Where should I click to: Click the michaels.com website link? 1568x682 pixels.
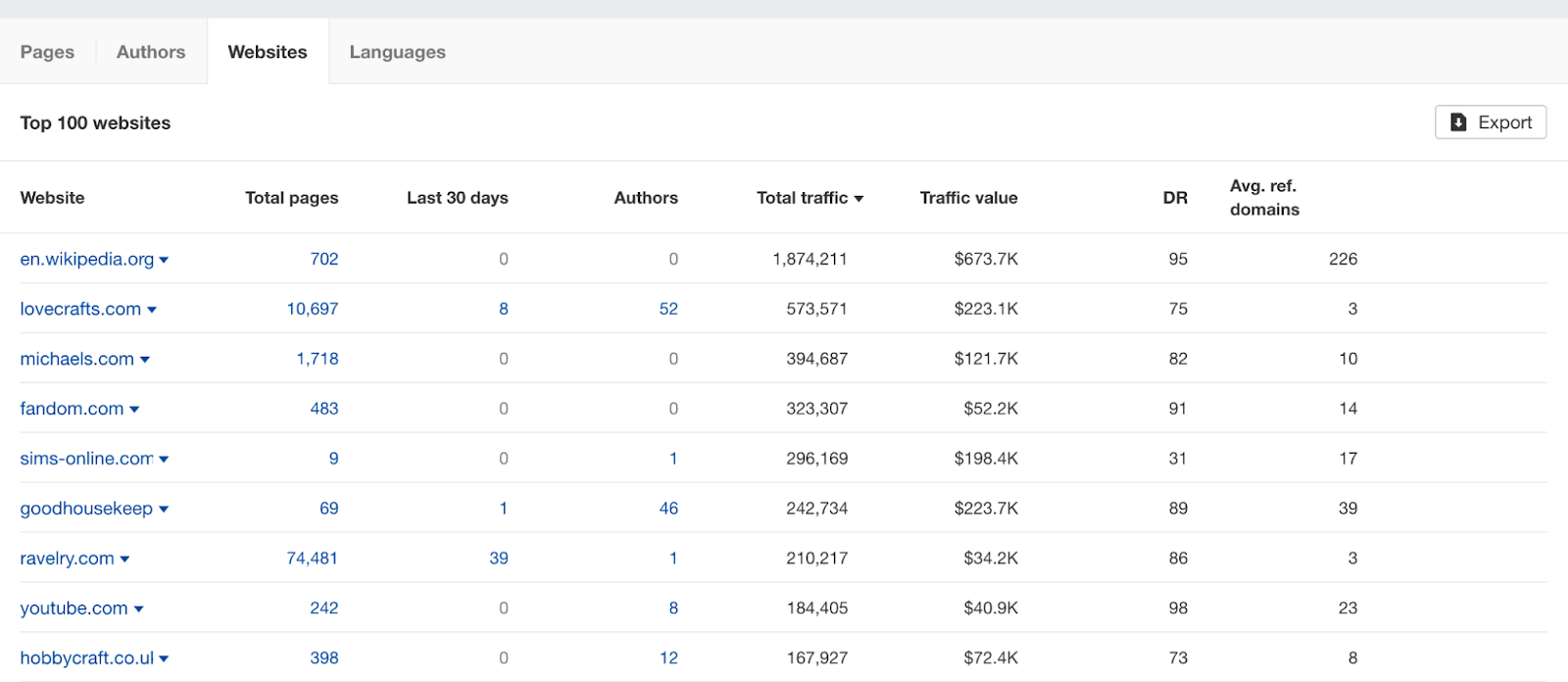(x=77, y=359)
